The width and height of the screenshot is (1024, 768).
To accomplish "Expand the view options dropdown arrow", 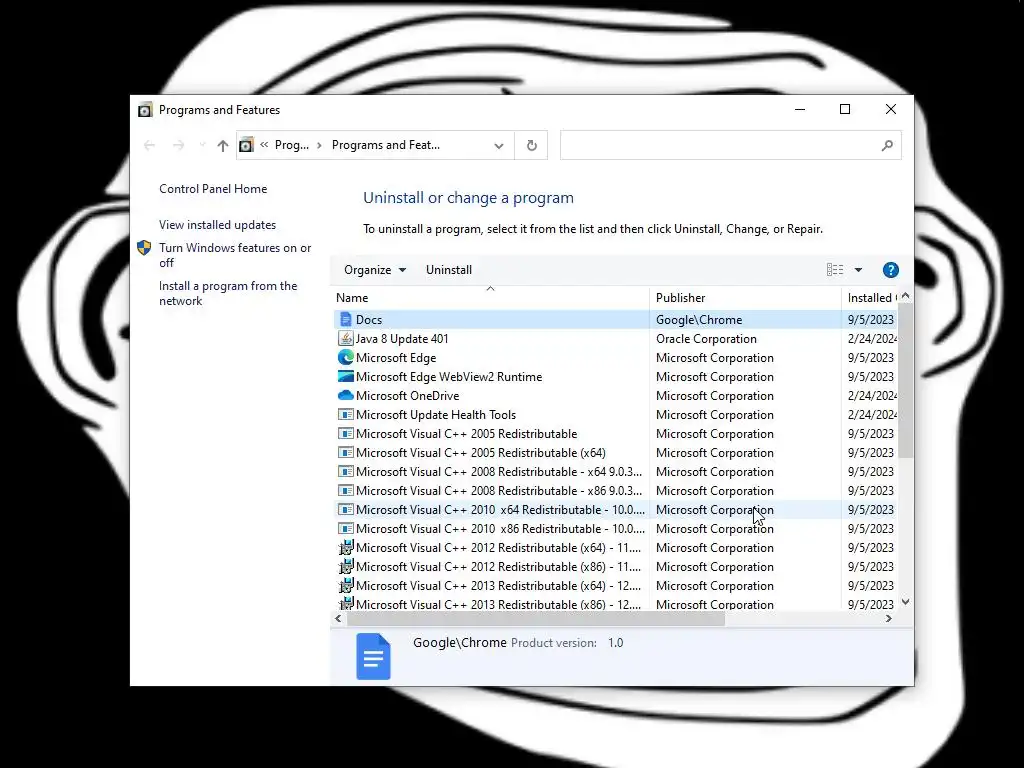I will (858, 270).
